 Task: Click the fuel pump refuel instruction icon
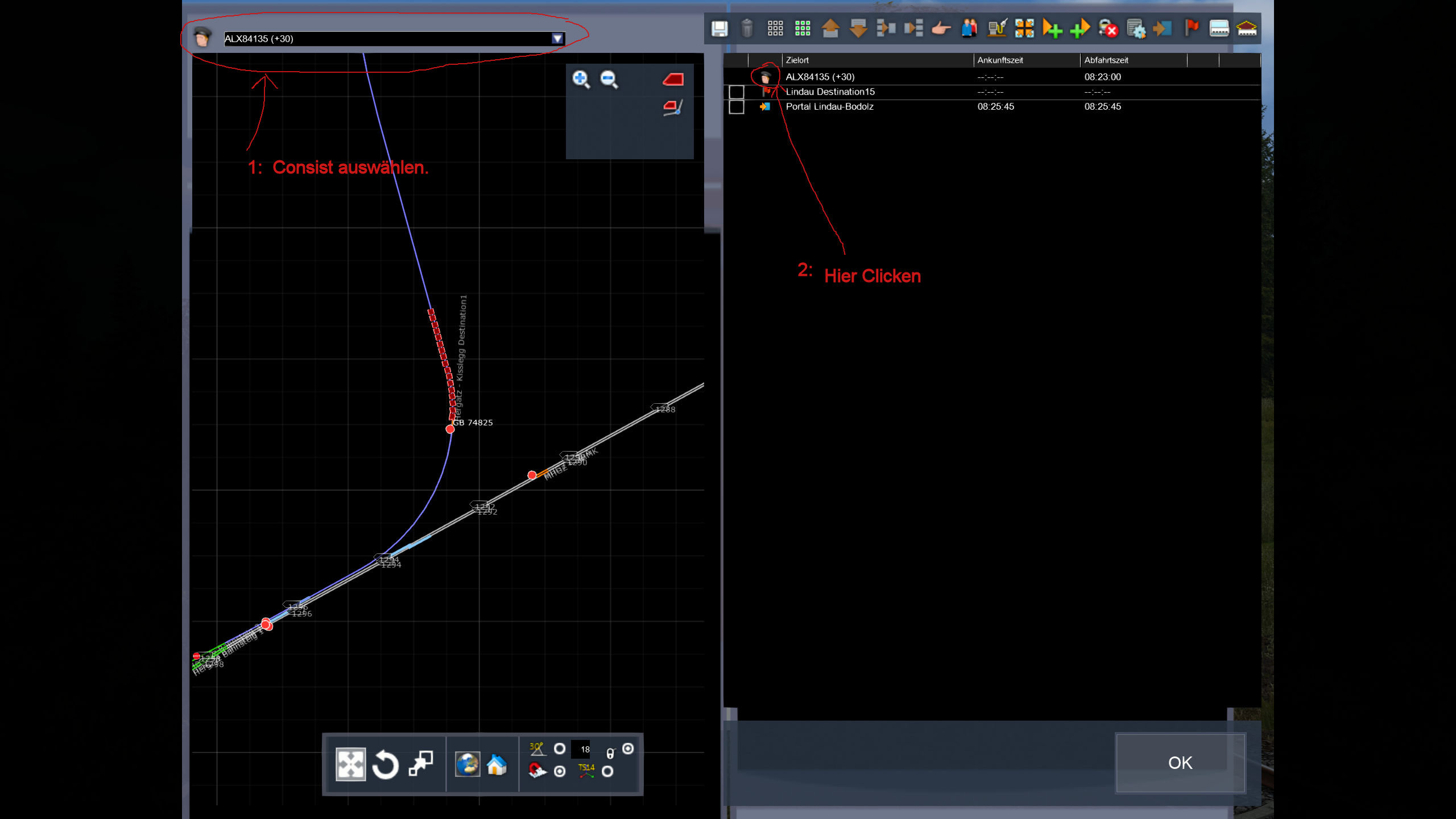point(996,28)
